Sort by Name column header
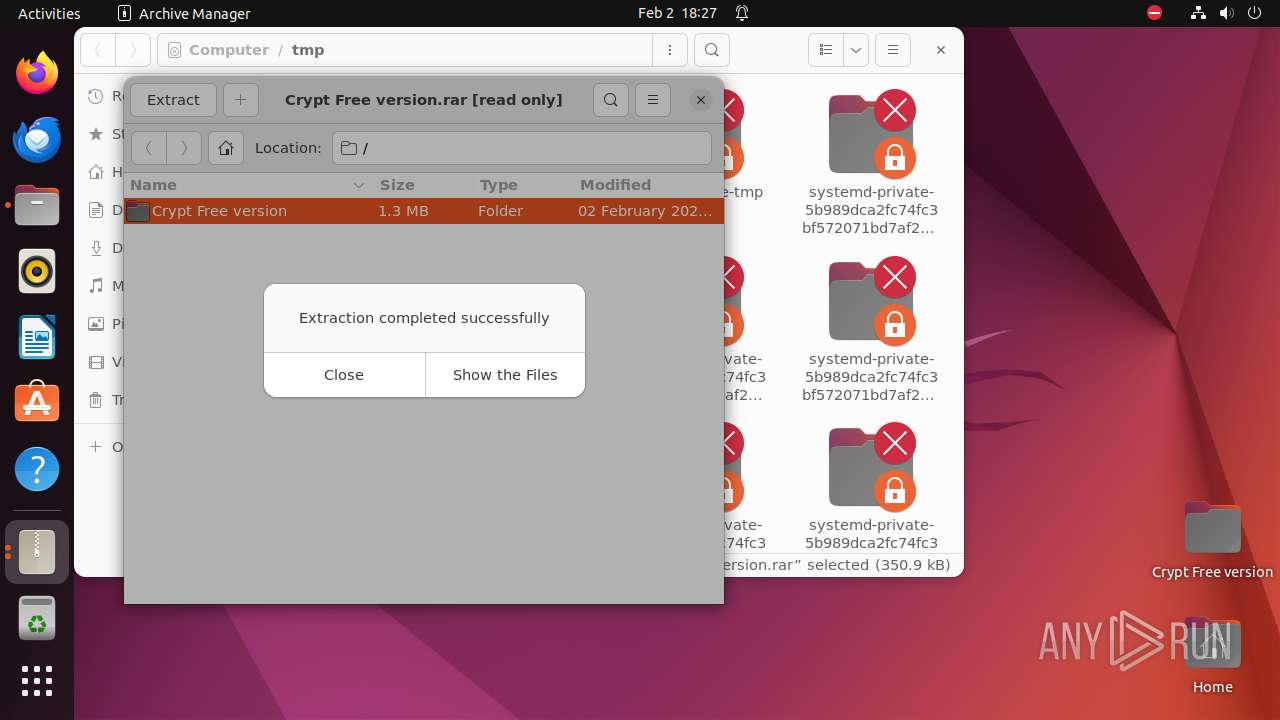 click(x=248, y=185)
